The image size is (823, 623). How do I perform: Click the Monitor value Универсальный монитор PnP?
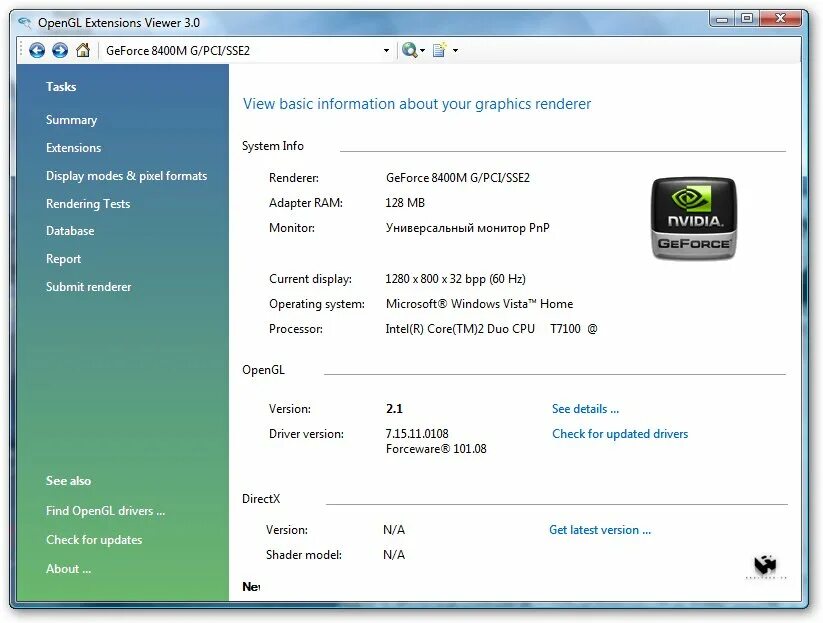pyautogui.click(x=468, y=228)
